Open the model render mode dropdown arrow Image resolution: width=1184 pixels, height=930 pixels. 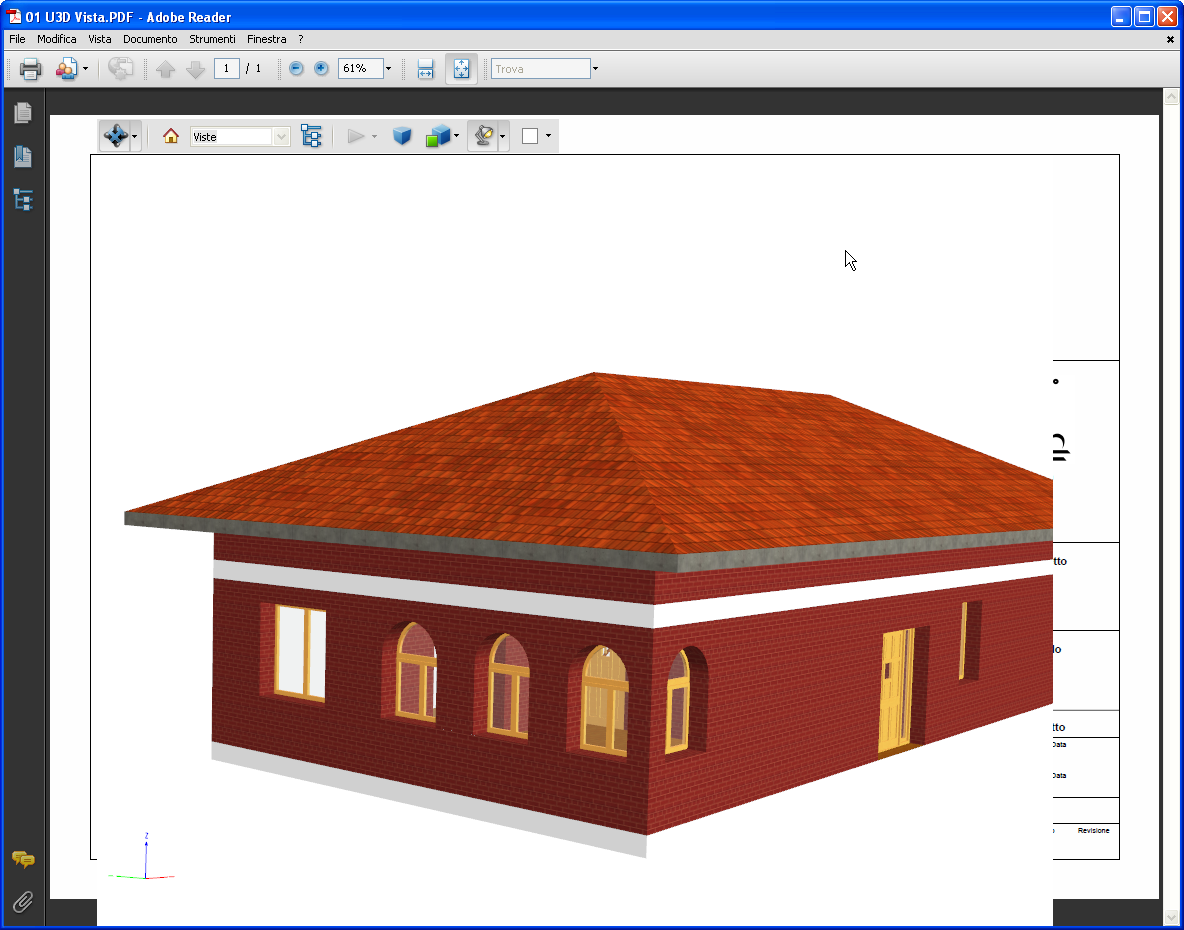(x=455, y=136)
